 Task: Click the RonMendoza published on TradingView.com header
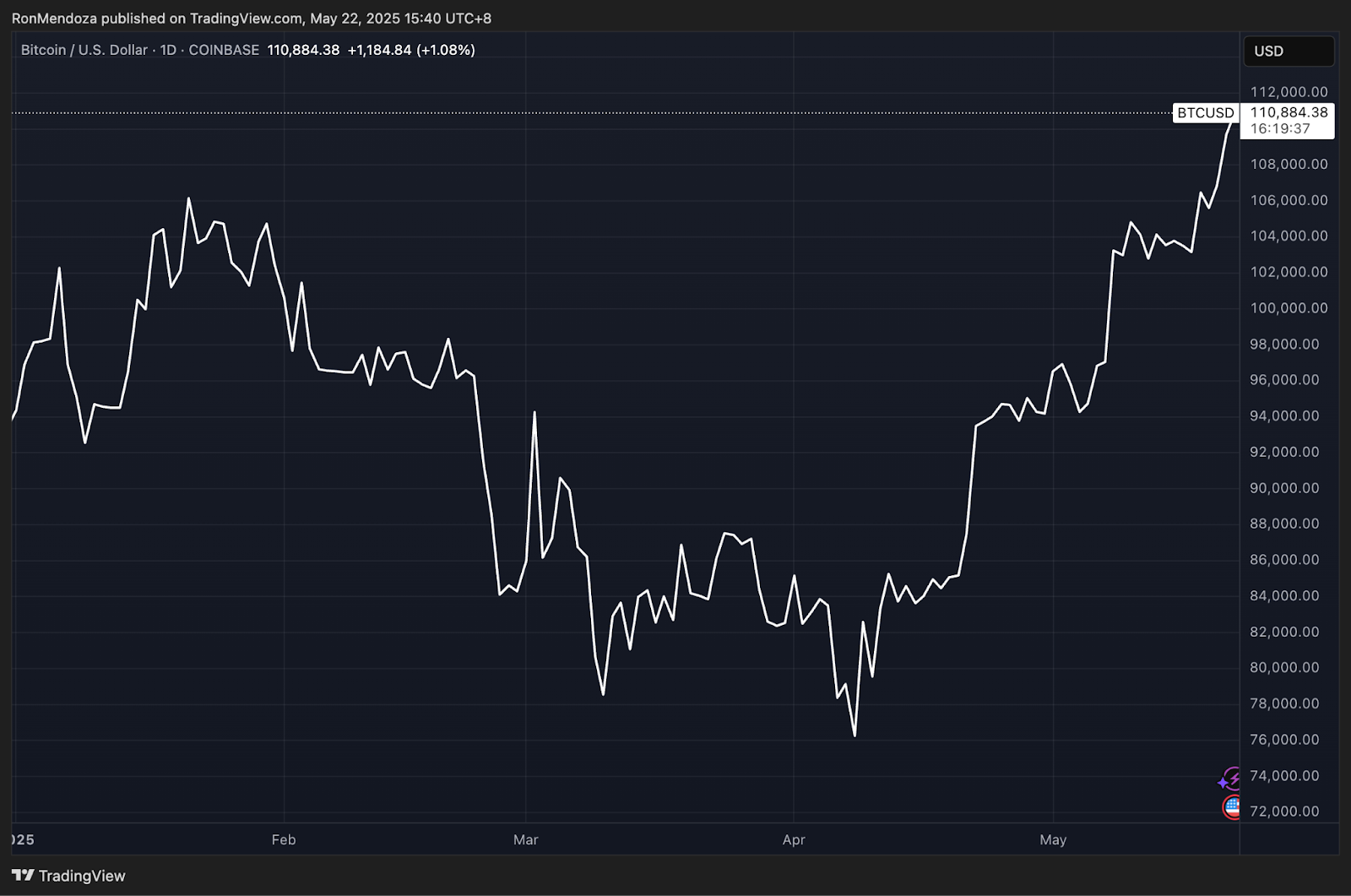[252, 18]
